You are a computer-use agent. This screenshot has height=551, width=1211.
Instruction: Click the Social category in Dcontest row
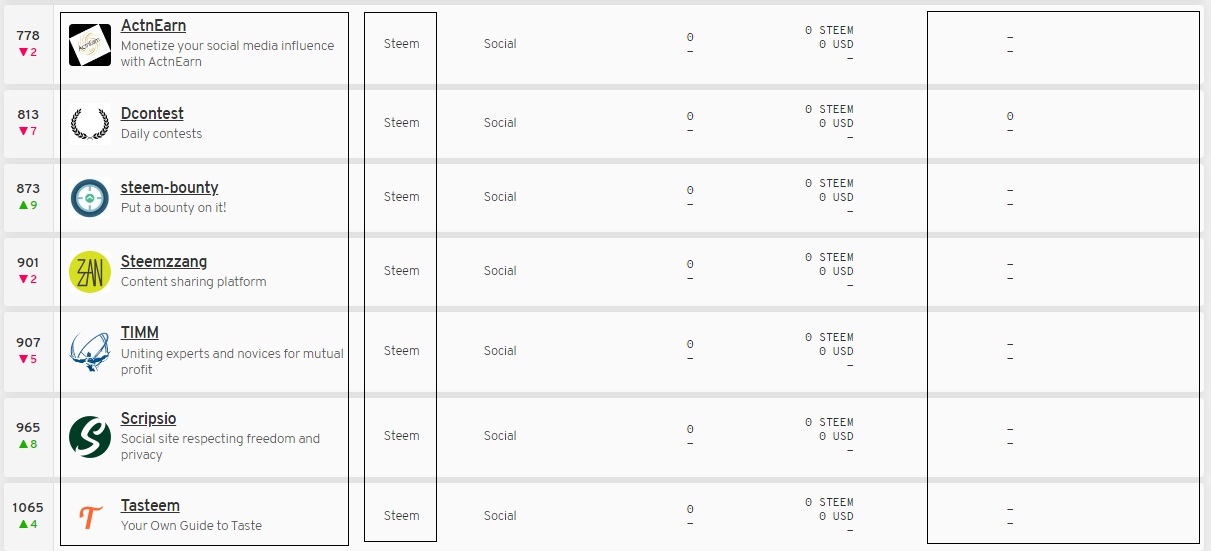pos(500,123)
